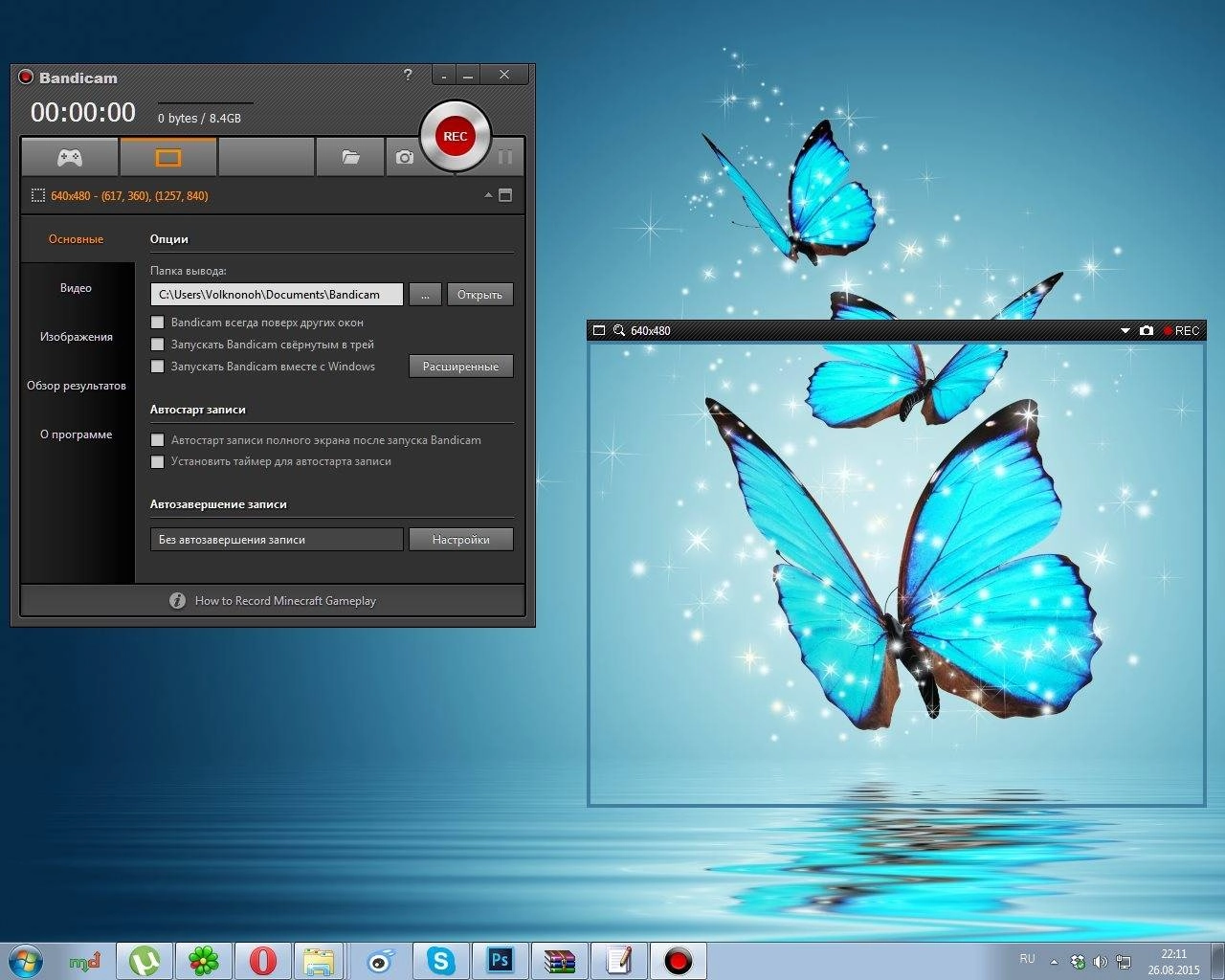1225x980 pixels.
Task: Show hidden tray icons arrow
Action: tap(1055, 962)
